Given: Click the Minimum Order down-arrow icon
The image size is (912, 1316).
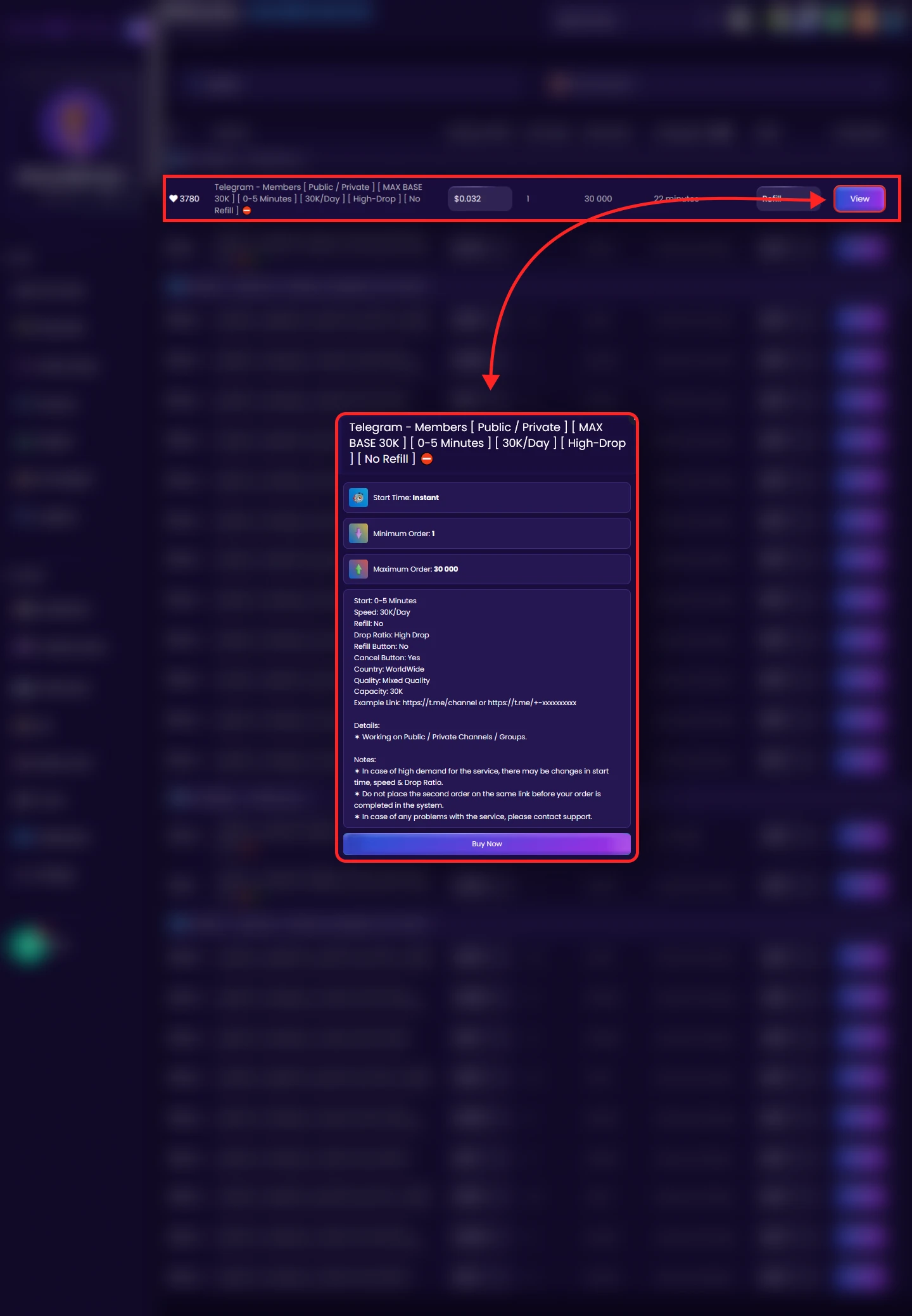Looking at the screenshot, I should click(x=358, y=534).
